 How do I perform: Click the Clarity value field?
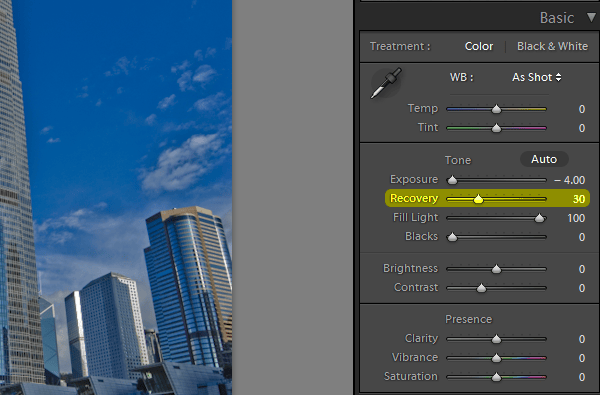(582, 339)
